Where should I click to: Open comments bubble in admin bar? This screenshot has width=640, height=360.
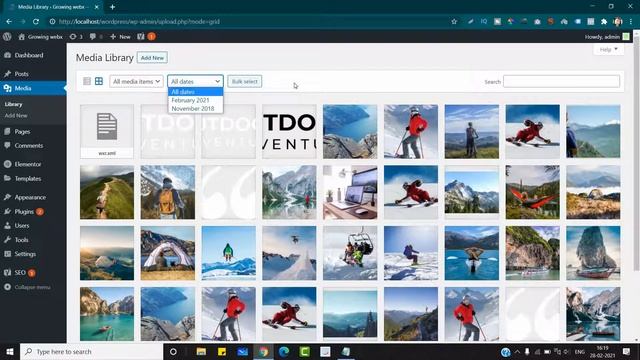coord(96,36)
